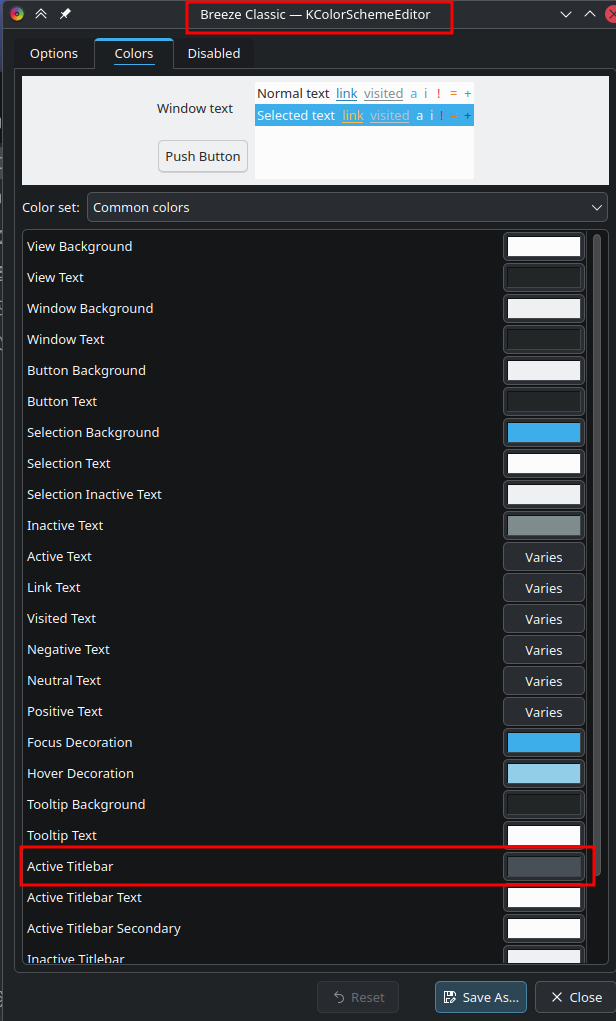This screenshot has width=616, height=1021.
Task: Pick the Window Text color swatch
Action: (544, 340)
